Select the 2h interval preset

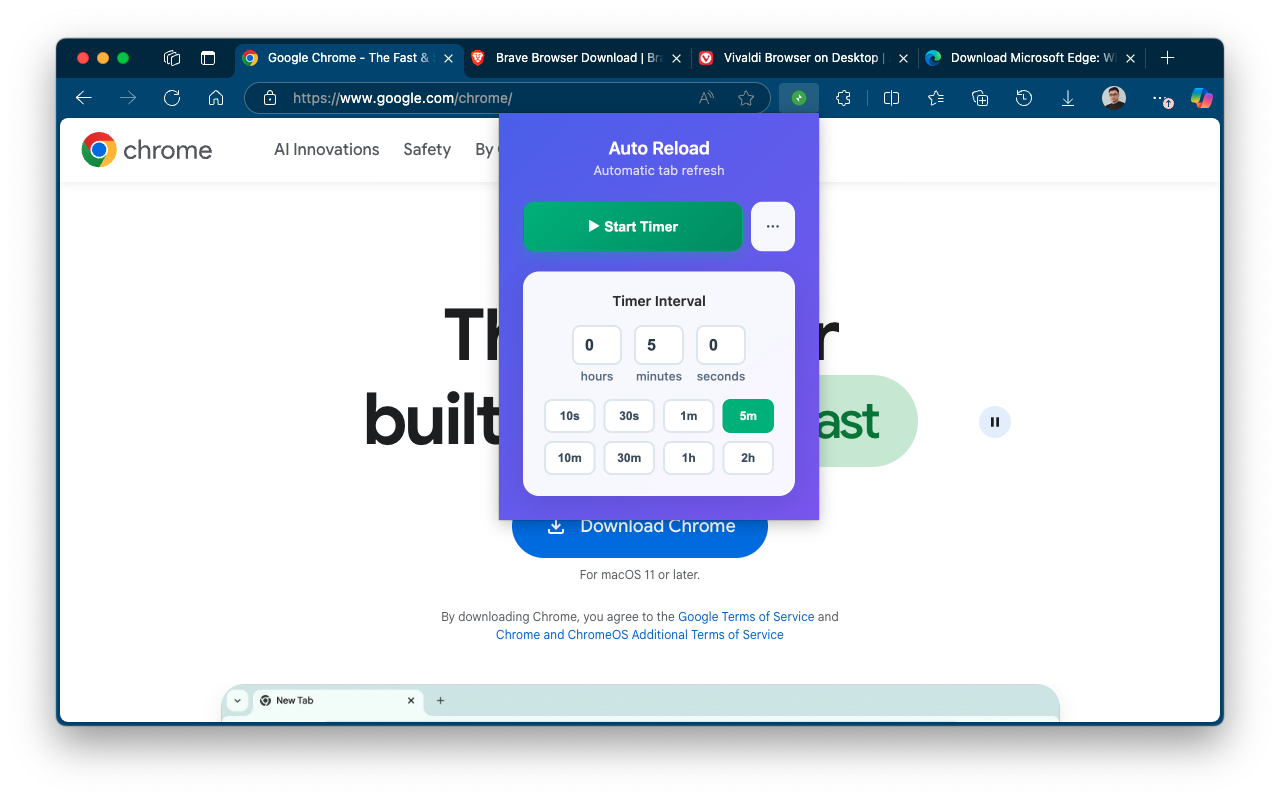pyautogui.click(x=748, y=458)
